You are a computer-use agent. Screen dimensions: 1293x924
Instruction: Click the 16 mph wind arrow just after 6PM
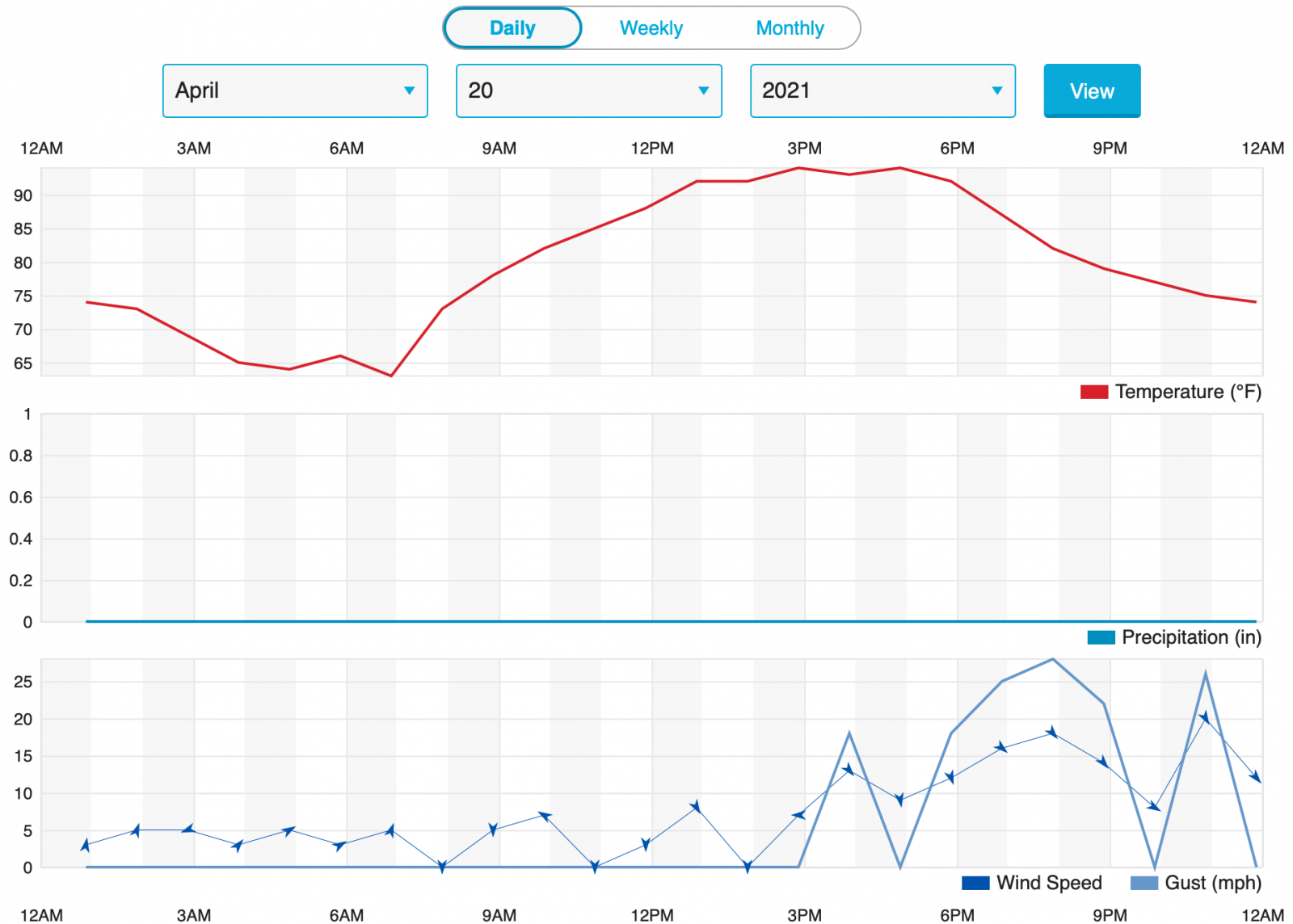coord(1001,748)
